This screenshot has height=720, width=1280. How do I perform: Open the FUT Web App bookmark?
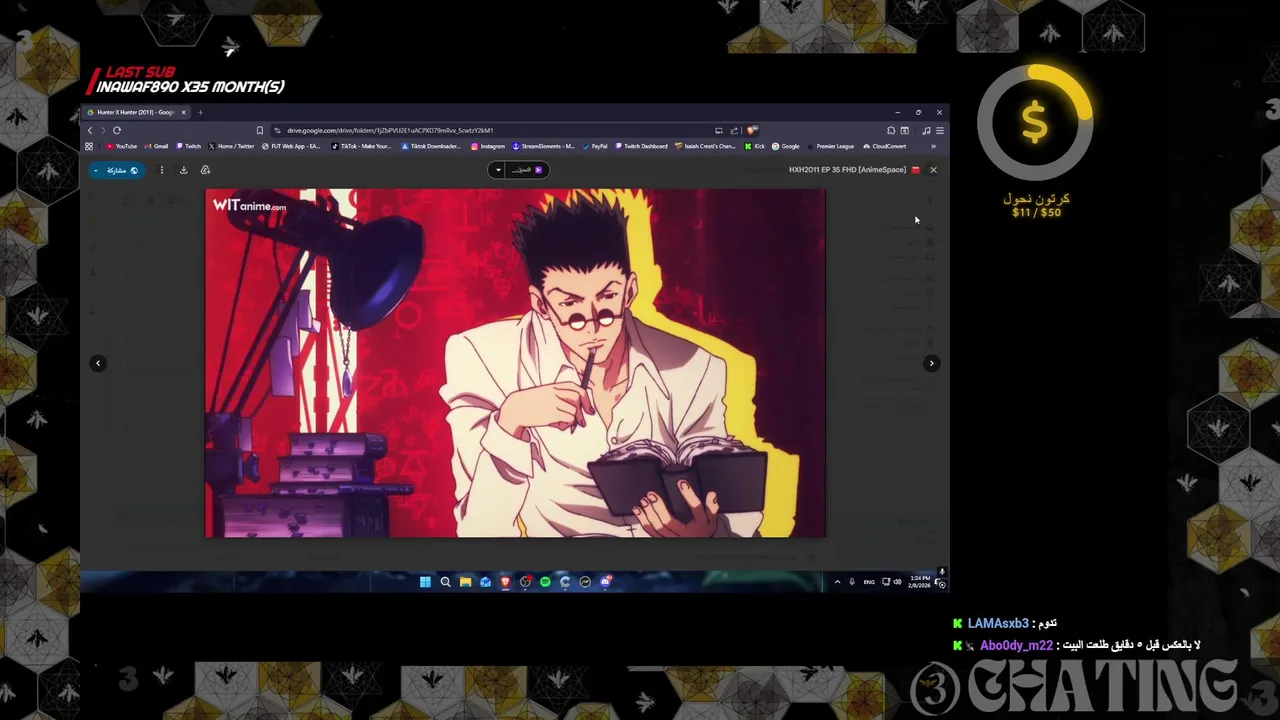(292, 146)
